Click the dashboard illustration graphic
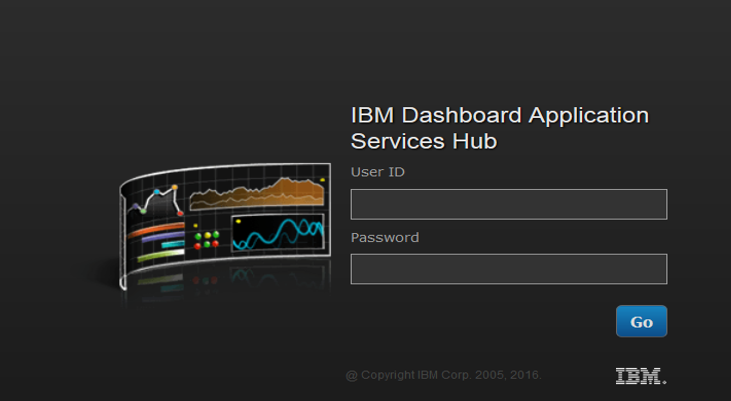731x401 pixels. [x=225, y=226]
